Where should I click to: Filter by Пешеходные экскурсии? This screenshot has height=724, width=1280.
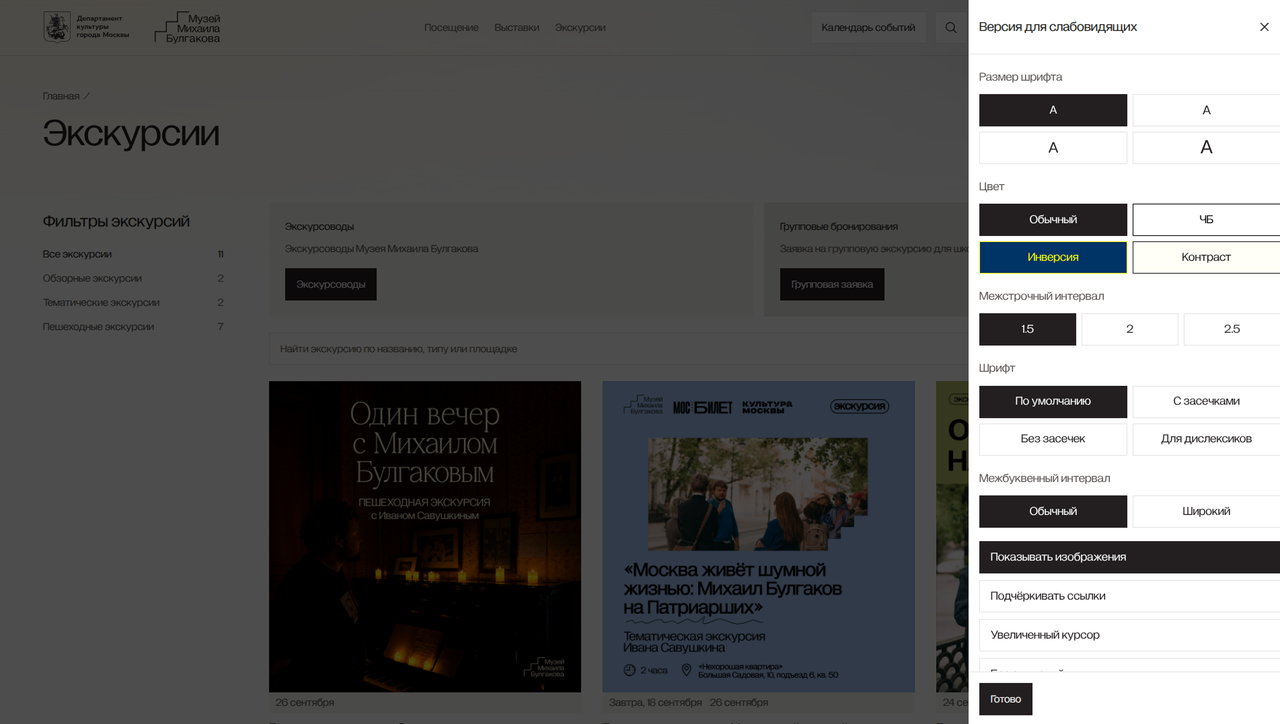[98, 327]
